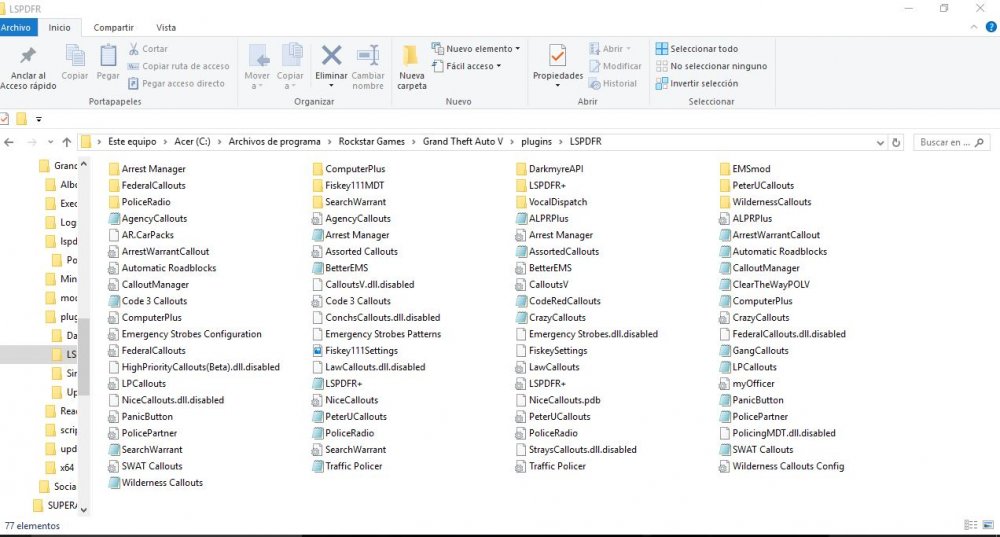Open recent locations dropdown arrow
The image size is (1000, 537).
coord(50,142)
